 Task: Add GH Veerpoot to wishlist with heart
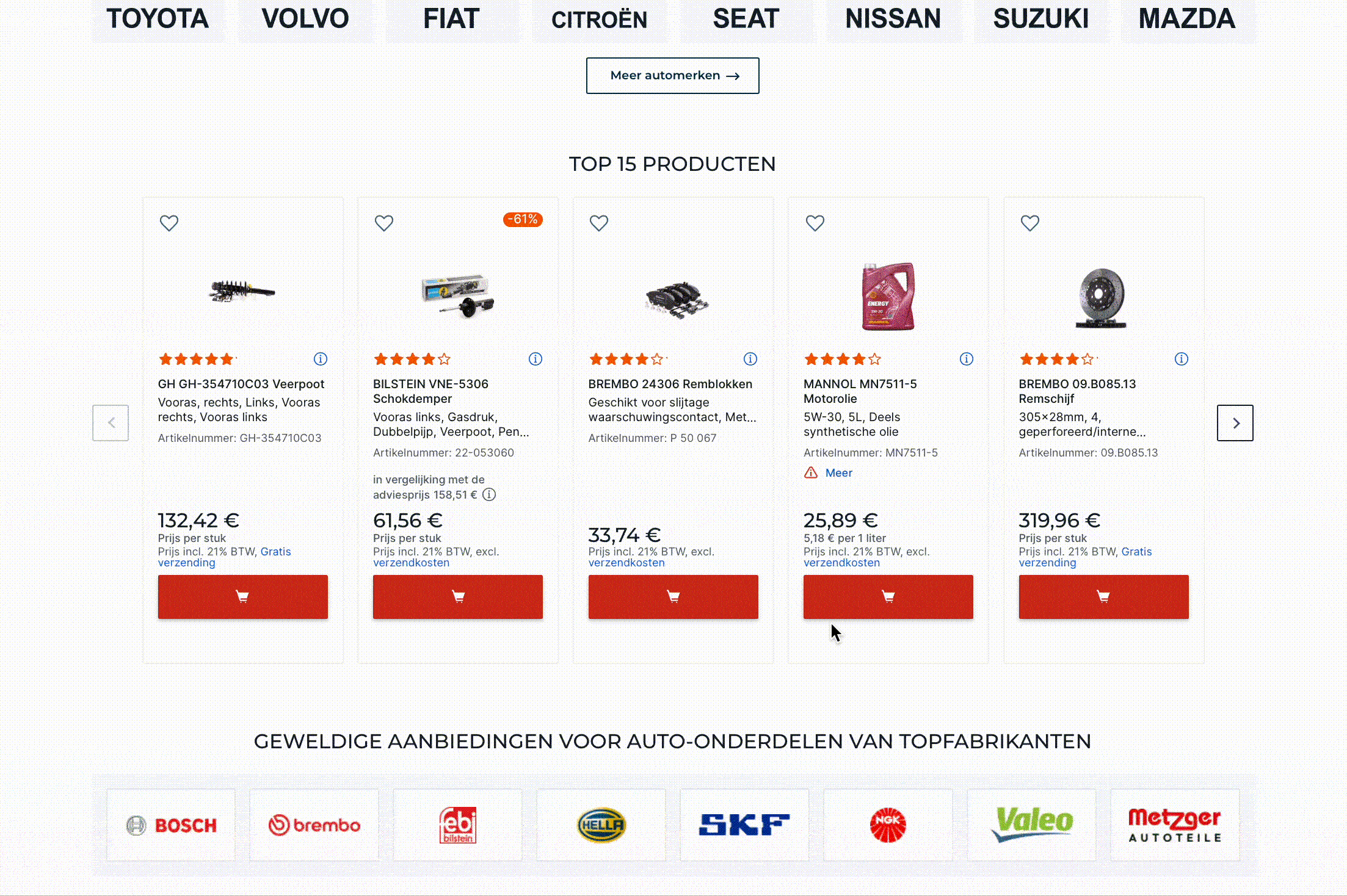(169, 223)
